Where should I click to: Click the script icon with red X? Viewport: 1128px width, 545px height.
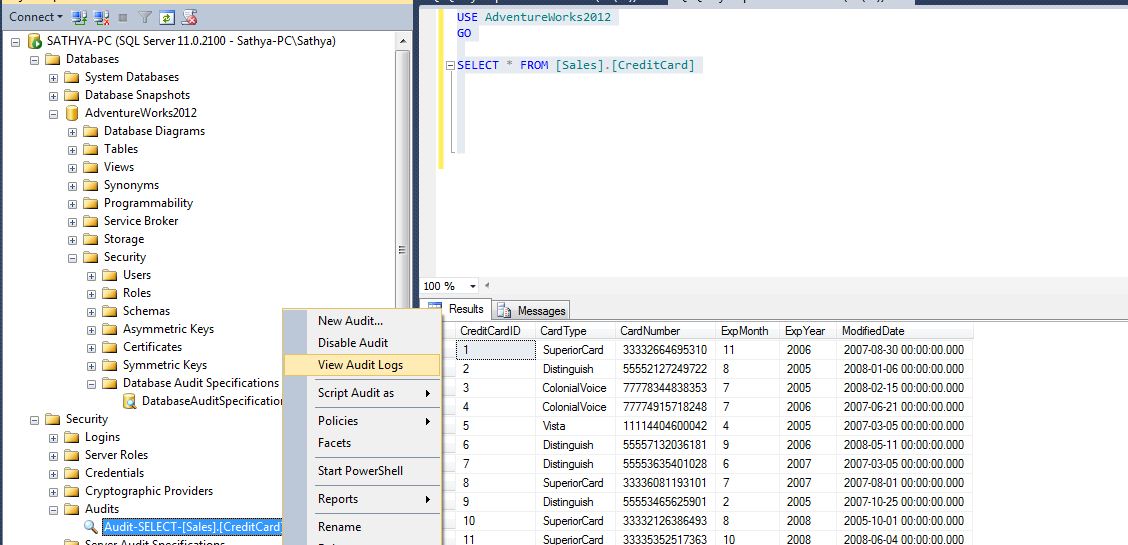[188, 17]
